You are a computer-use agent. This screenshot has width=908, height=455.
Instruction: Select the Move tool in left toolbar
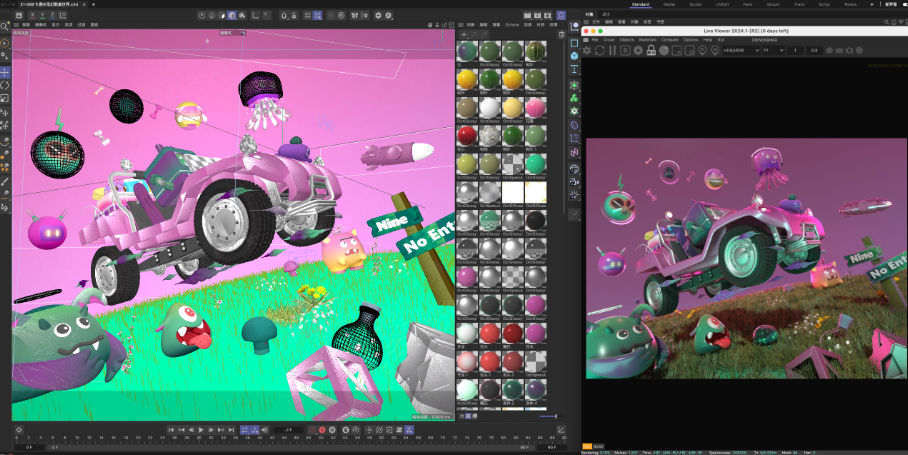(5, 72)
